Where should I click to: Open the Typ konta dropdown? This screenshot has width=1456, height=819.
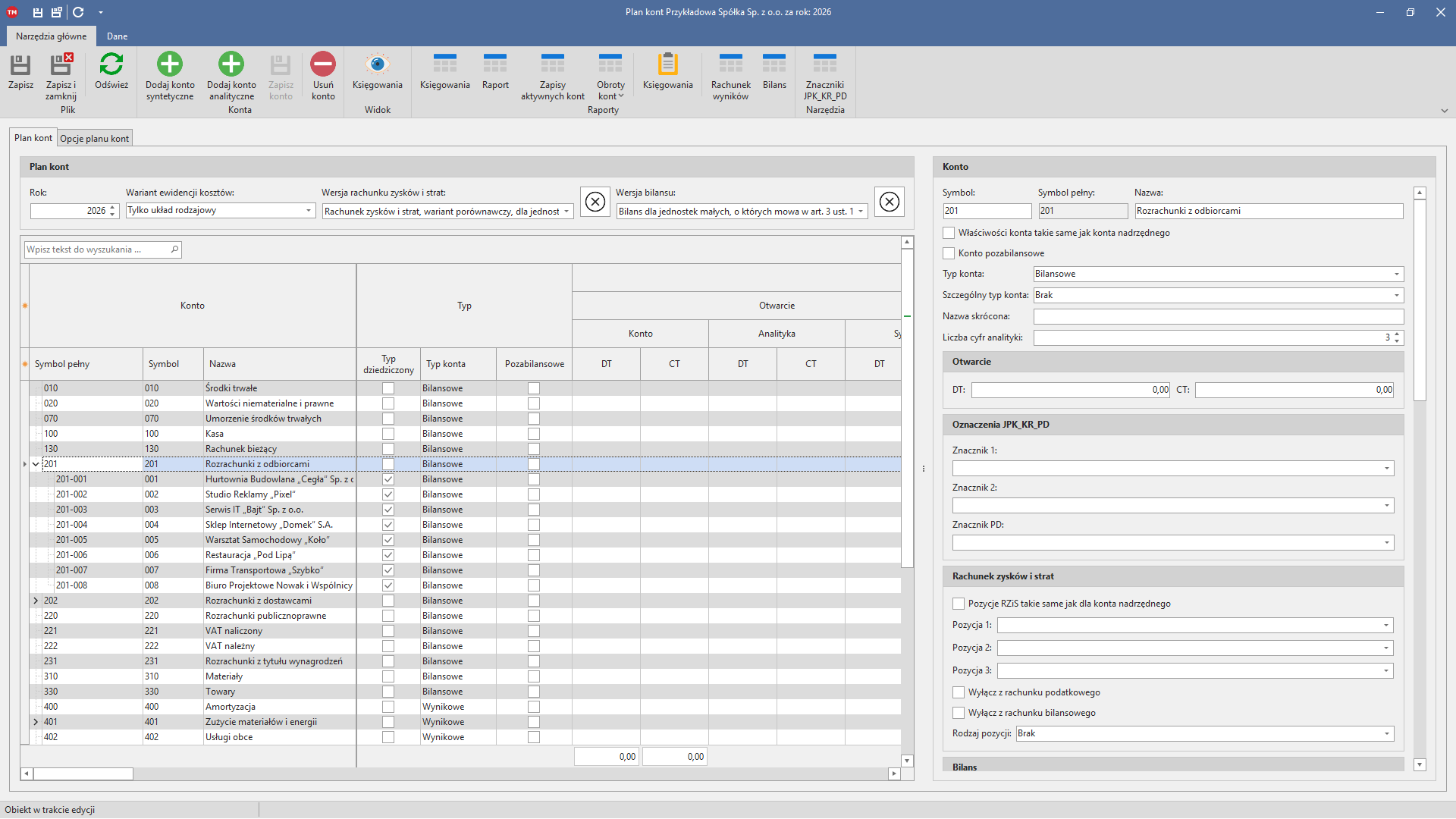pyautogui.click(x=1218, y=274)
